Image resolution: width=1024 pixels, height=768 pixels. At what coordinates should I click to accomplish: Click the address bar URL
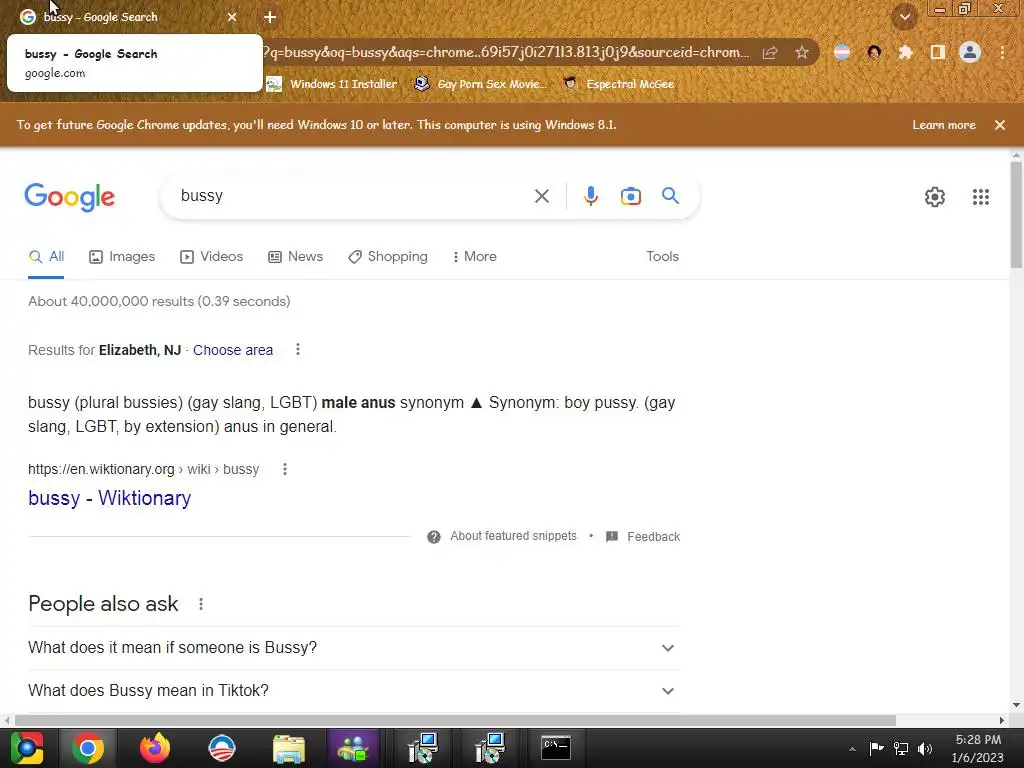point(506,52)
